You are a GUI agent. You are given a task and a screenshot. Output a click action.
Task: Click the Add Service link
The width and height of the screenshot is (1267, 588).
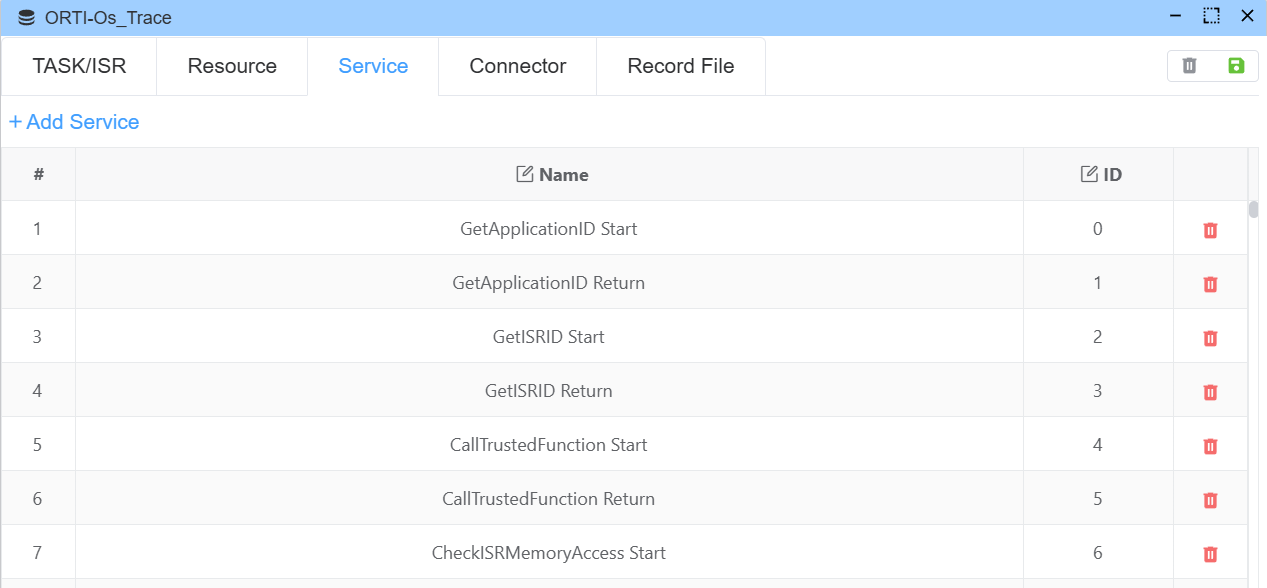(x=74, y=122)
